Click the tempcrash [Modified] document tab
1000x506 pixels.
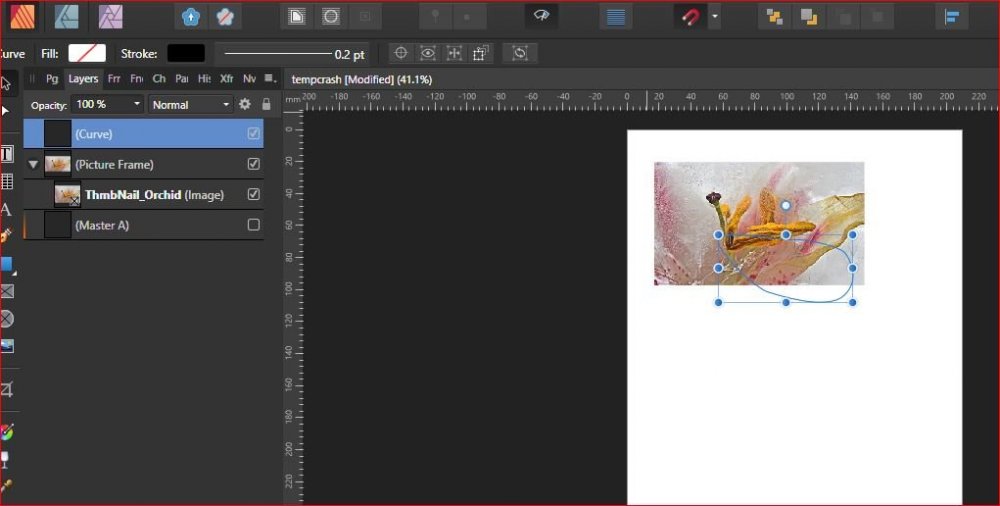(x=362, y=80)
